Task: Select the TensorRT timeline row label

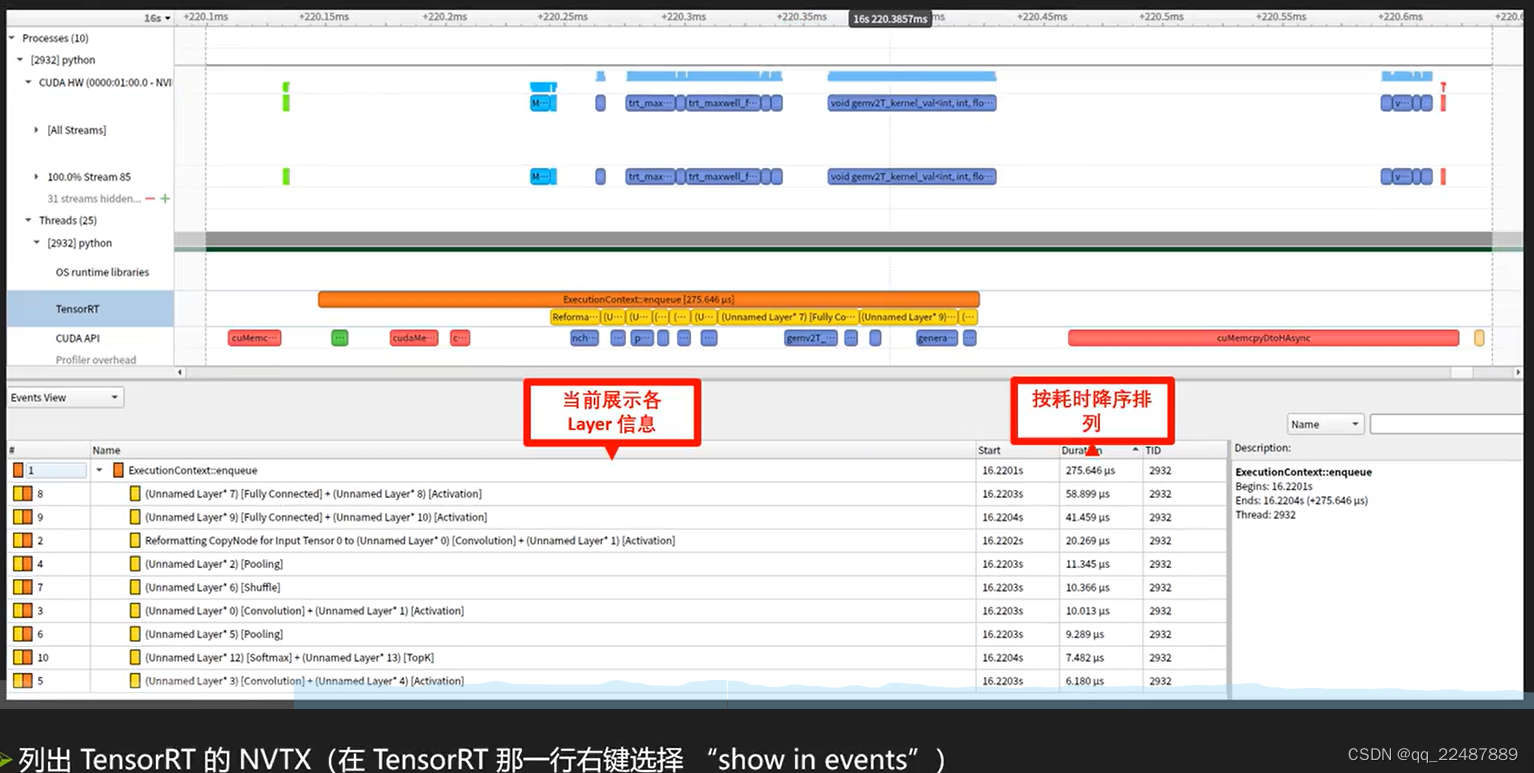Action: coord(78,309)
